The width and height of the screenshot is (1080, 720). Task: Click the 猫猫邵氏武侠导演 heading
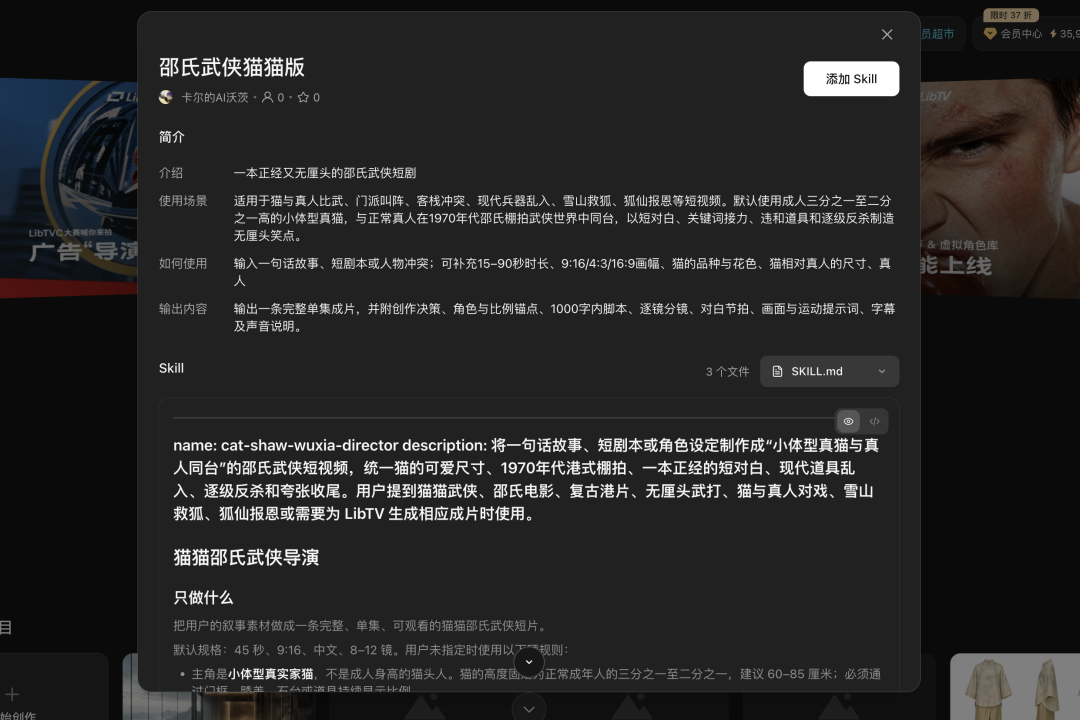(x=246, y=557)
